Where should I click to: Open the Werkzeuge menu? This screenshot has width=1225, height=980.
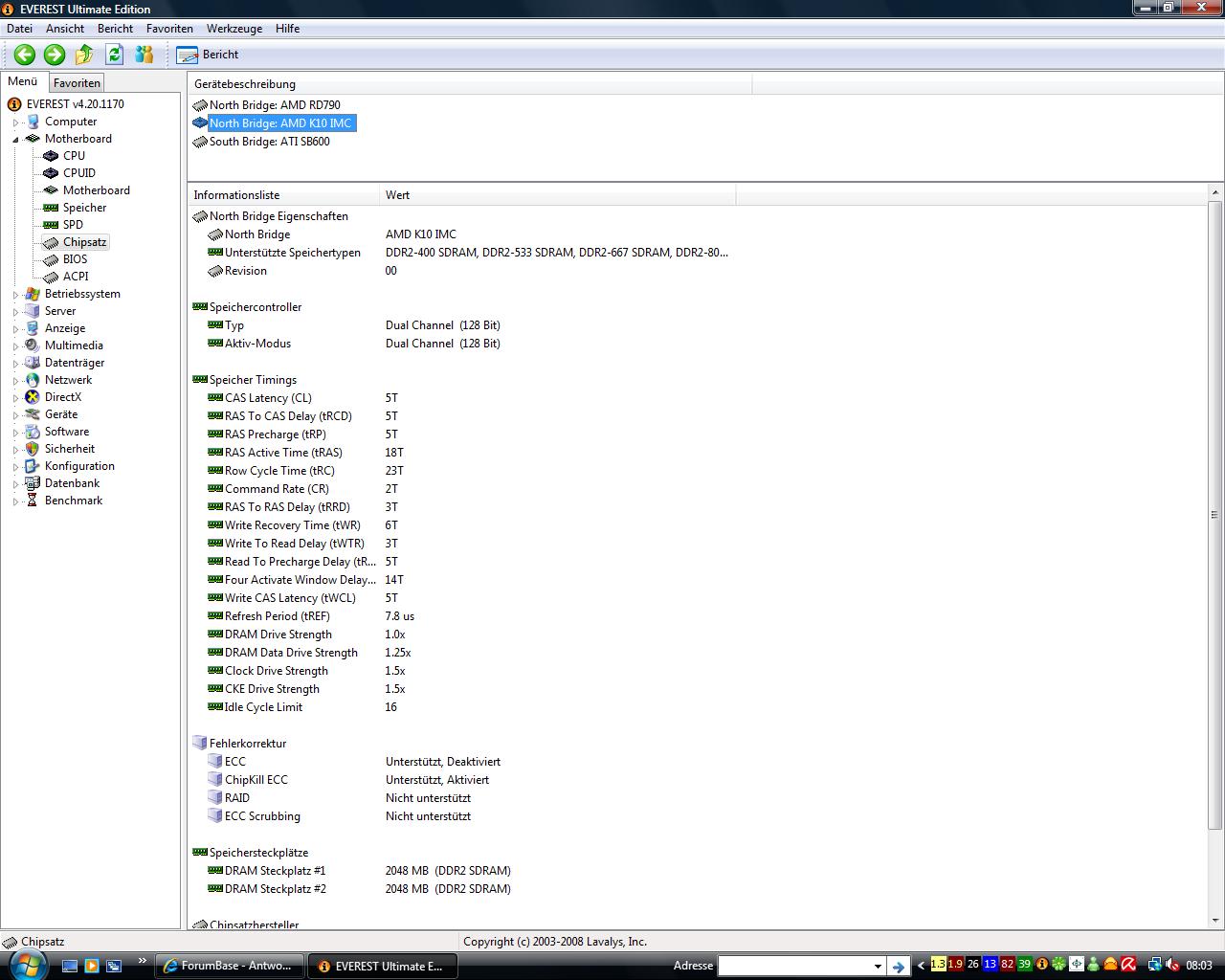click(234, 29)
